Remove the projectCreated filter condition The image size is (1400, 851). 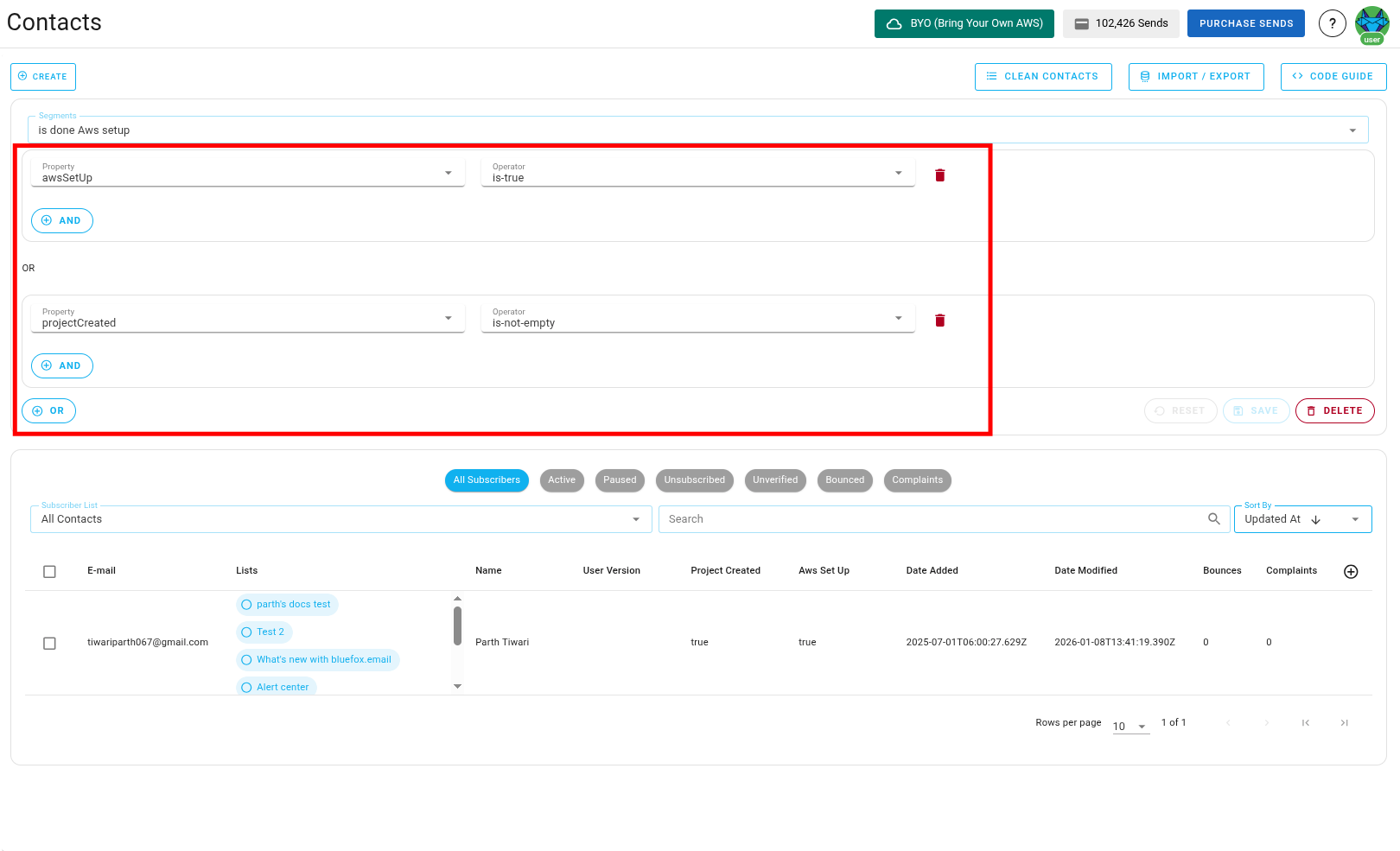[x=939, y=320]
